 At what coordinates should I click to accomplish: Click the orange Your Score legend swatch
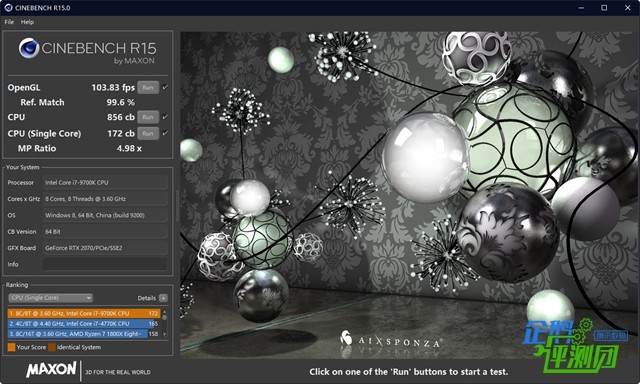coord(11,347)
